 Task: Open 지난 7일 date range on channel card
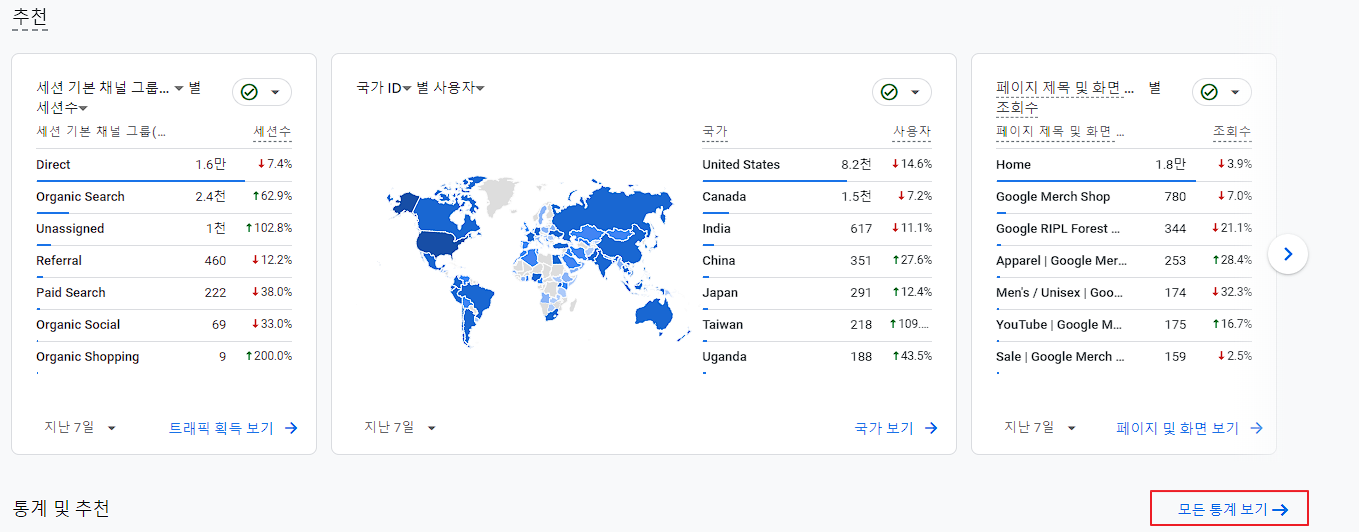(81, 427)
